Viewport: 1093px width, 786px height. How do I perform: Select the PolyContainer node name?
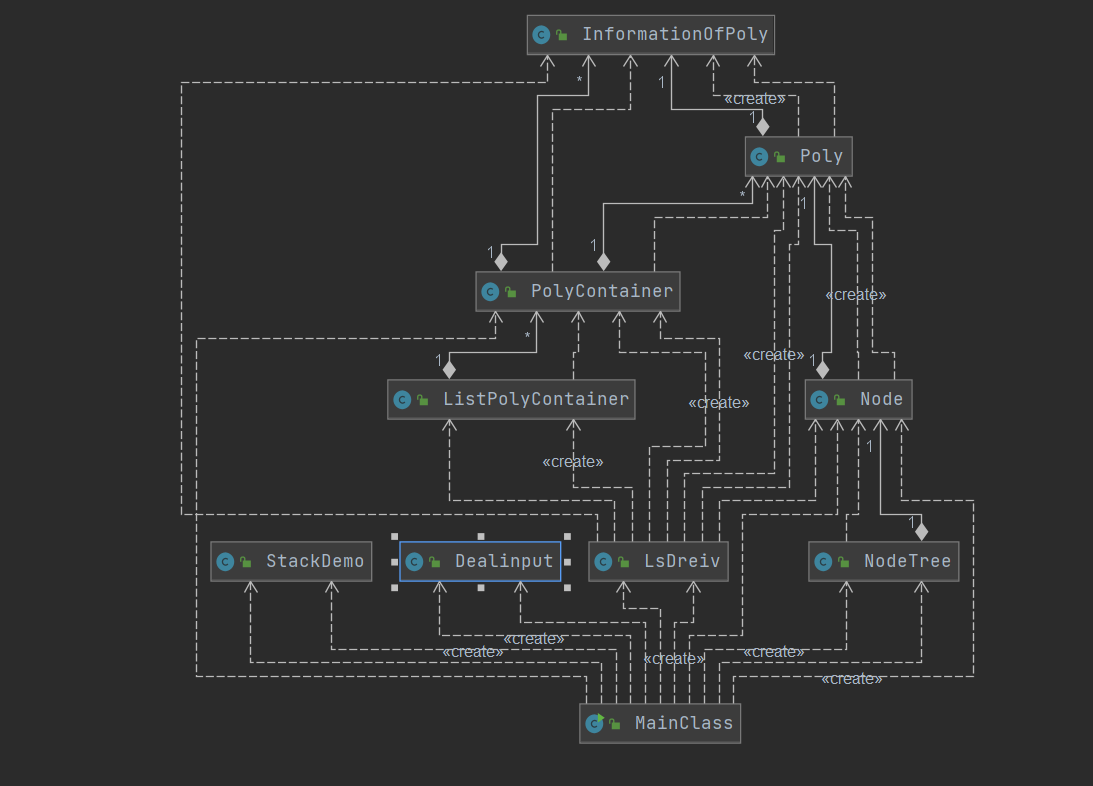pyautogui.click(x=602, y=291)
